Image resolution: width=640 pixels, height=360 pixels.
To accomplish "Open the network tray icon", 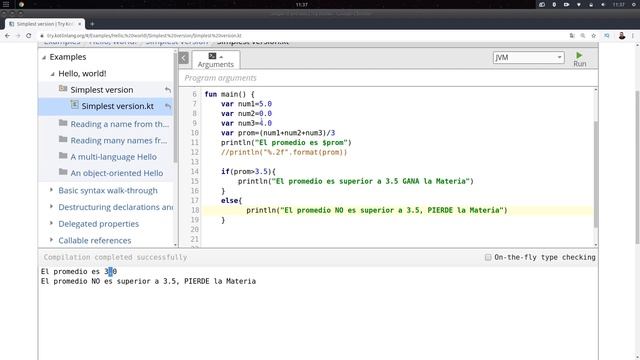I will pyautogui.click(x=578, y=4).
